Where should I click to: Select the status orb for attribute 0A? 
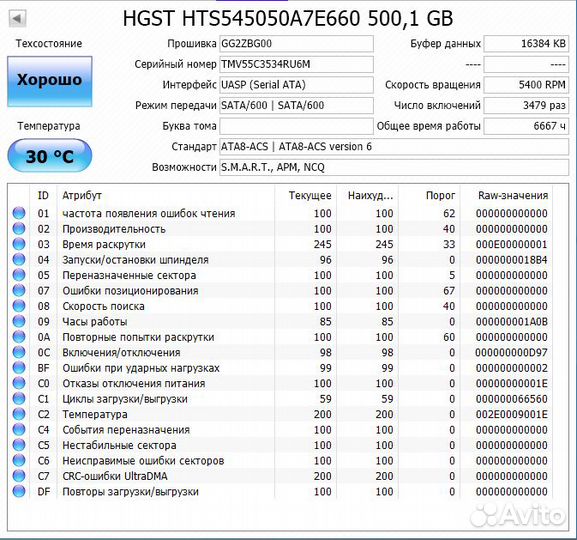(x=19, y=337)
